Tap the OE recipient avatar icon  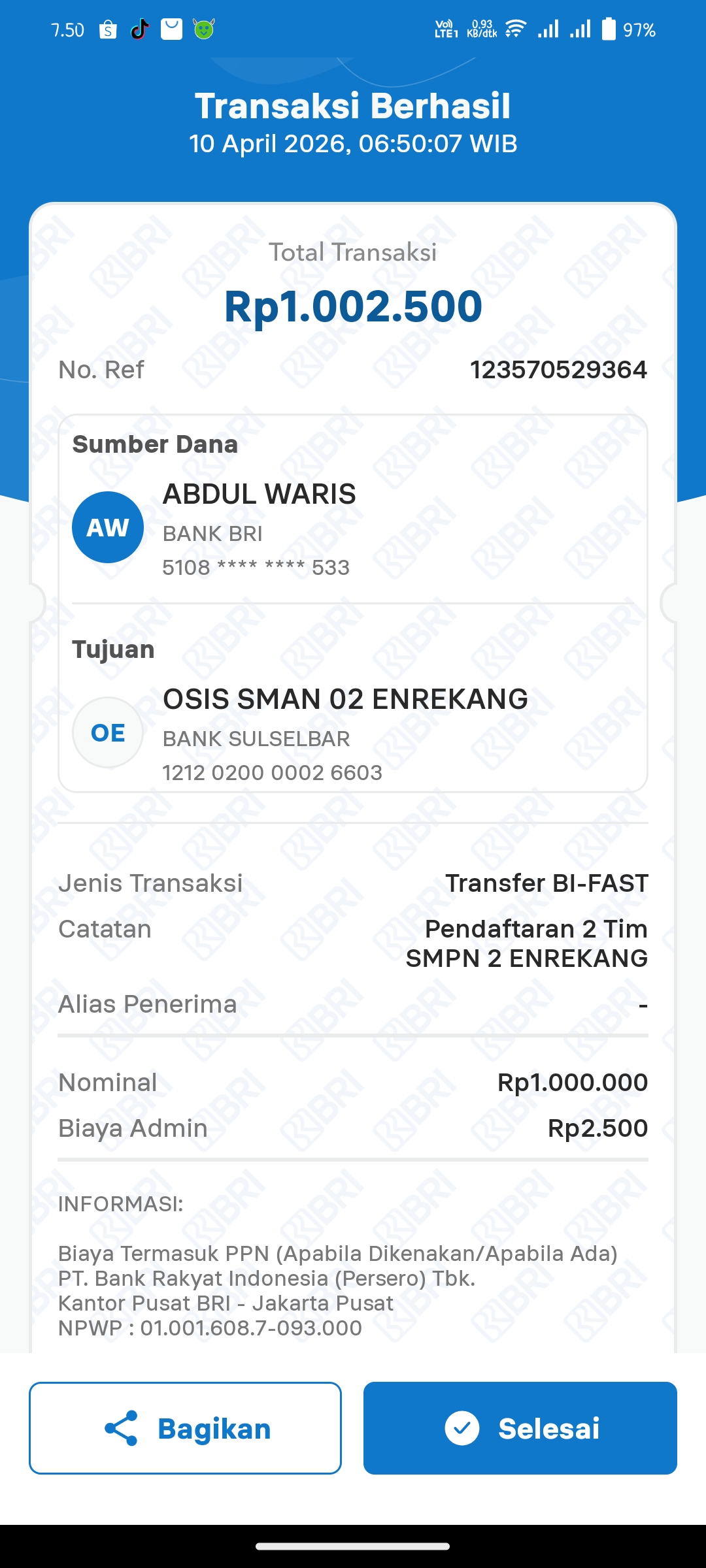point(108,732)
